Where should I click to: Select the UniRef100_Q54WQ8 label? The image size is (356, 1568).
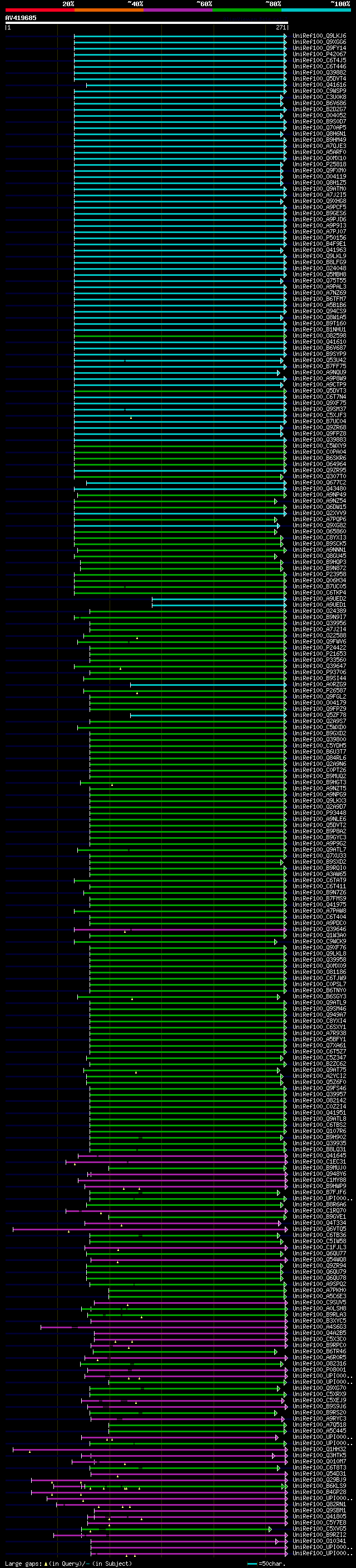(319, 1259)
